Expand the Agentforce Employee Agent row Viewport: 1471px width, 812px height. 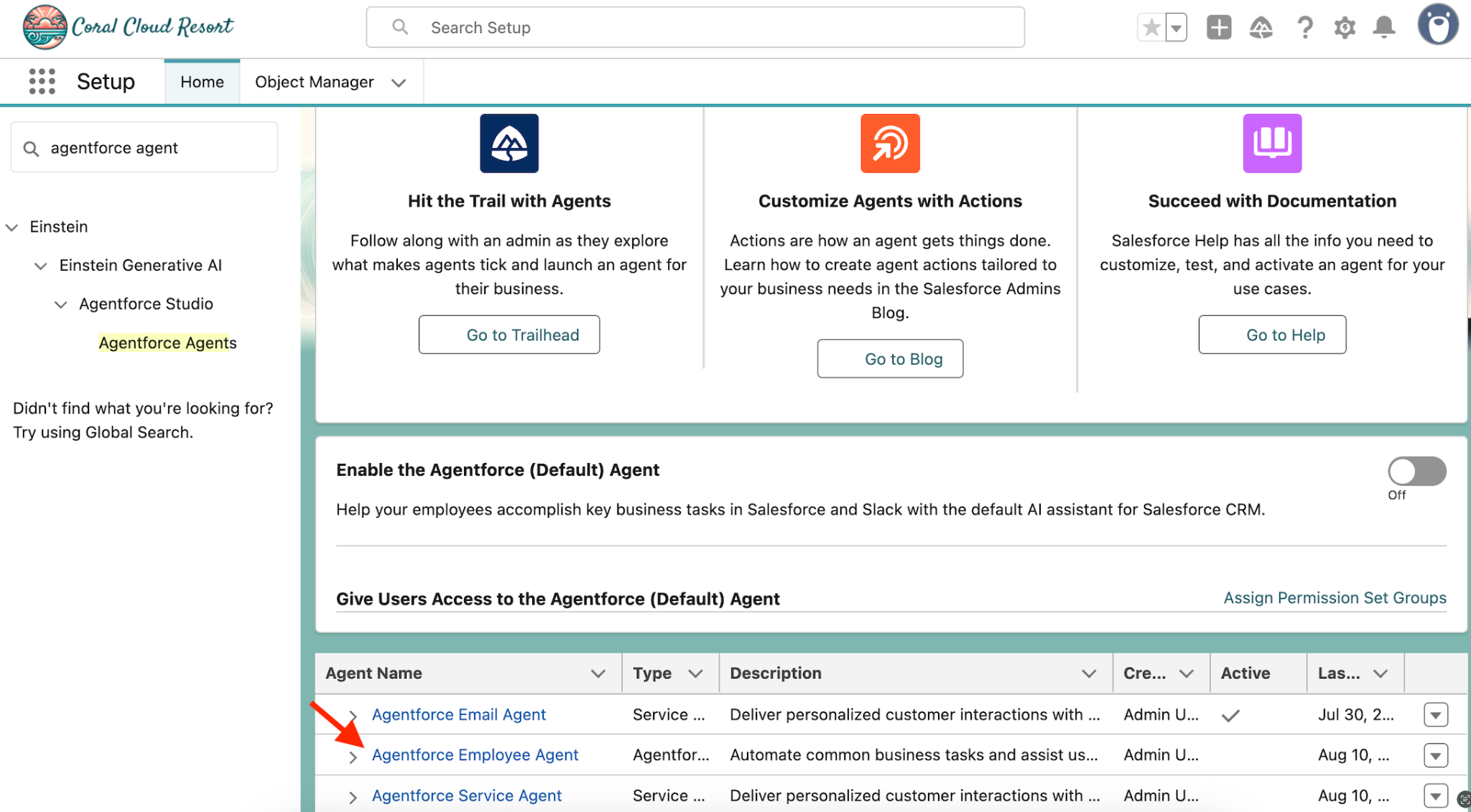pos(353,757)
